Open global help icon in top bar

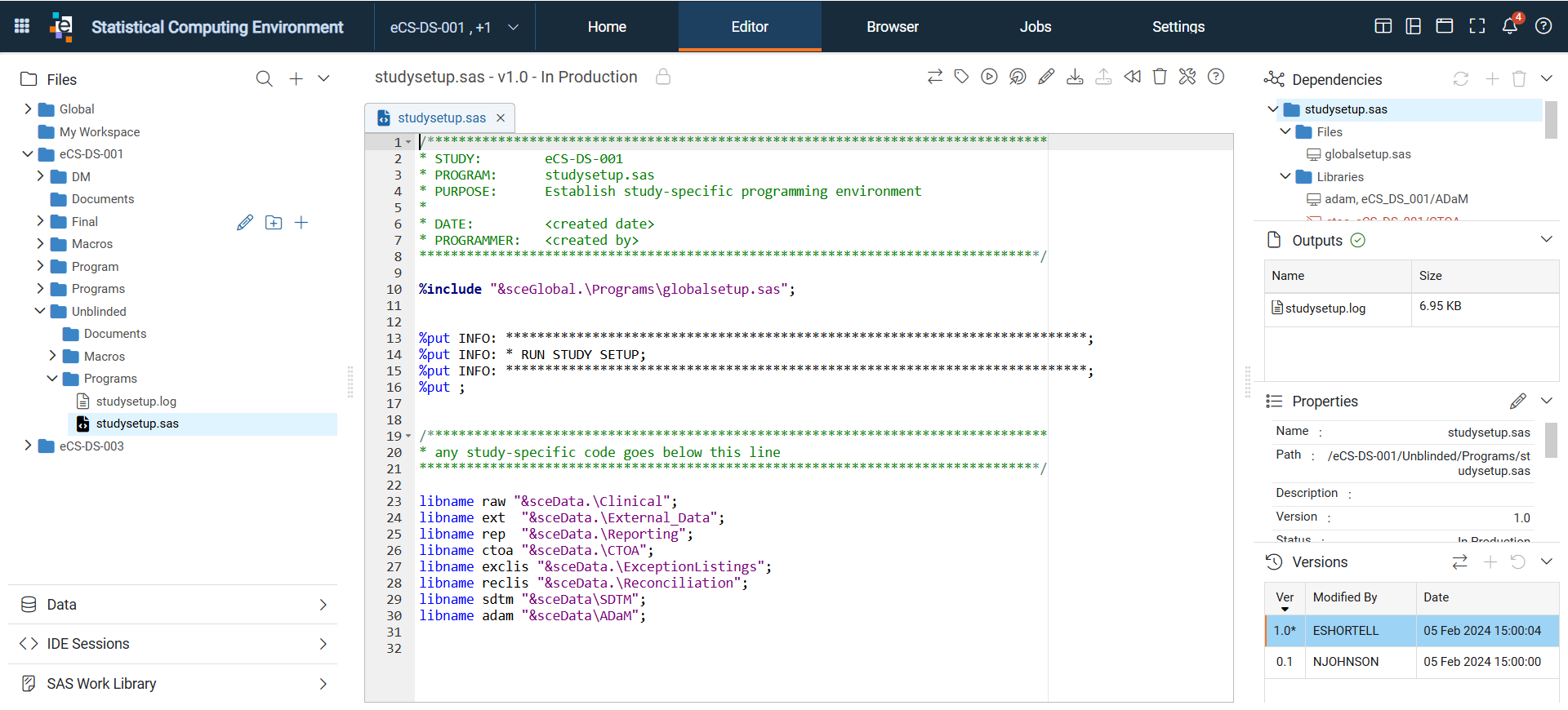[x=1543, y=26]
